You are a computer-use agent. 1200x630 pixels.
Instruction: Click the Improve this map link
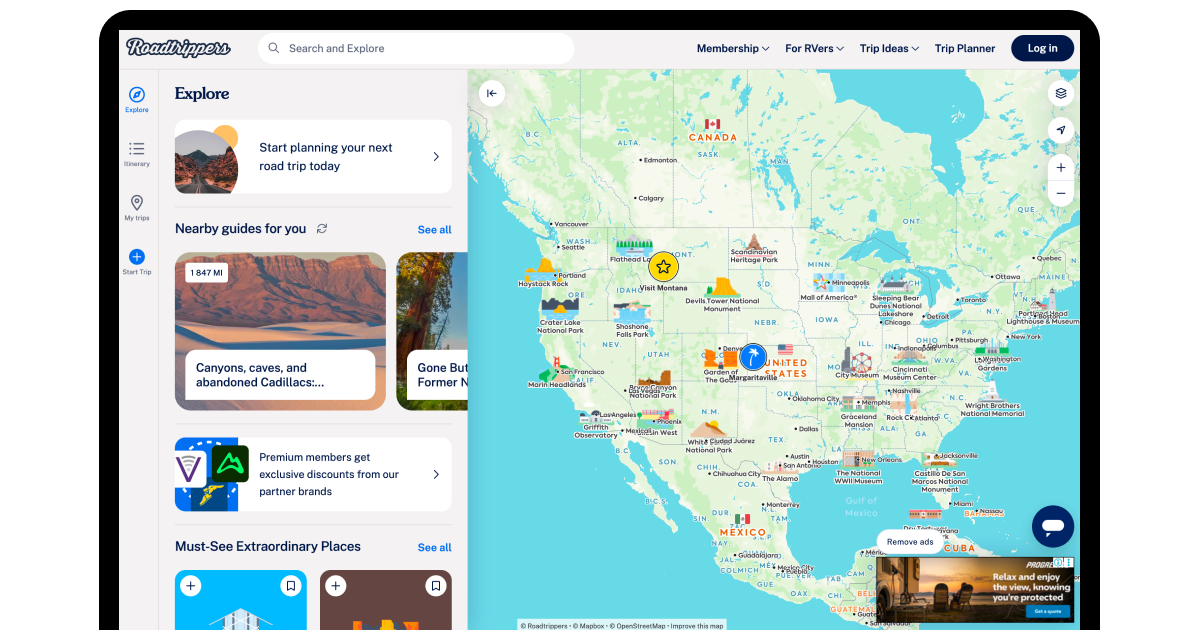(x=696, y=626)
